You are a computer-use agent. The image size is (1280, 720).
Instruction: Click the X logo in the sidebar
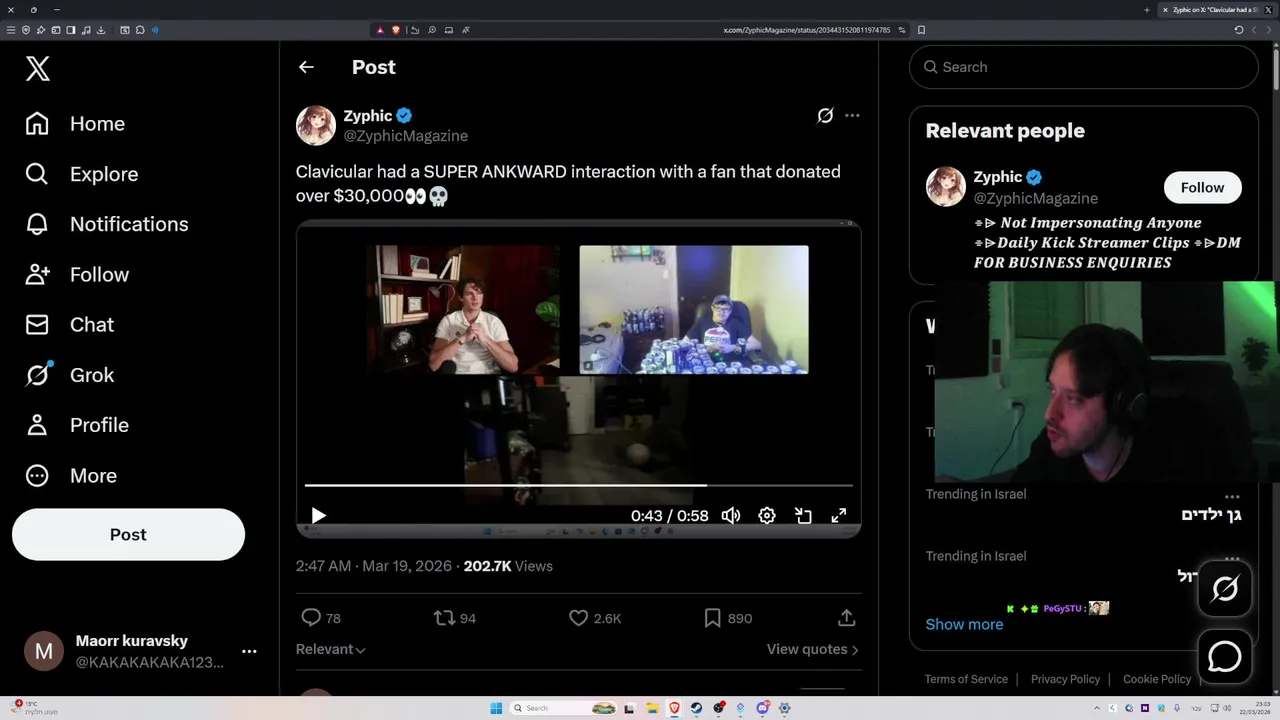(x=37, y=68)
